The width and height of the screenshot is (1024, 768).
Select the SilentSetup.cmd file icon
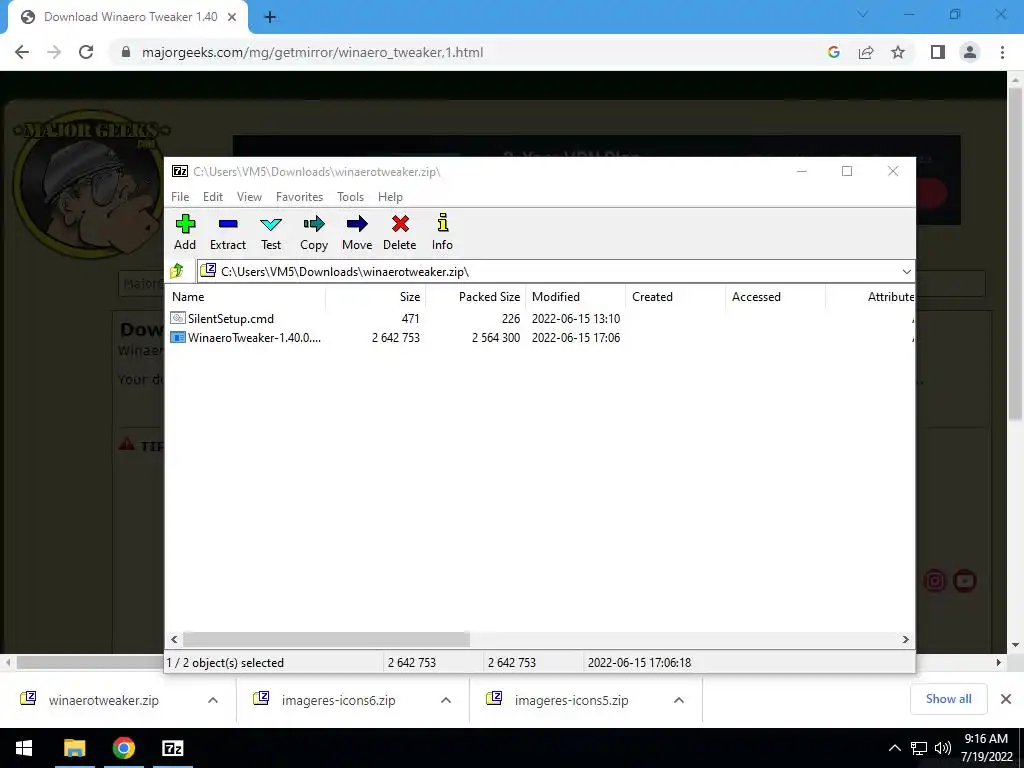178,318
